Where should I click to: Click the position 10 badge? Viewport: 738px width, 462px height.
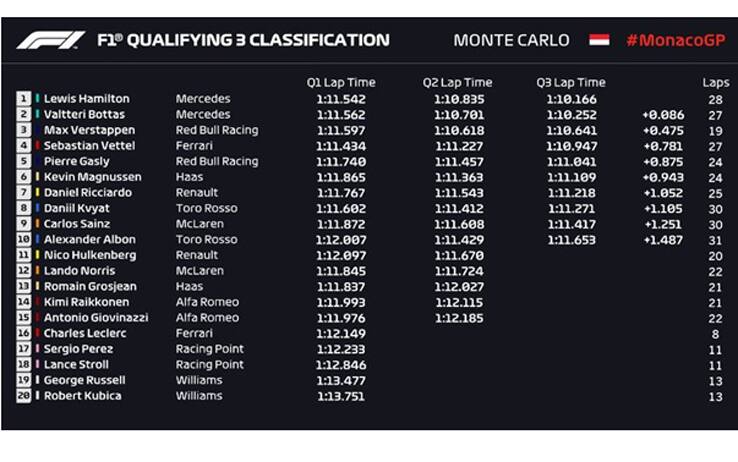[x=23, y=240]
